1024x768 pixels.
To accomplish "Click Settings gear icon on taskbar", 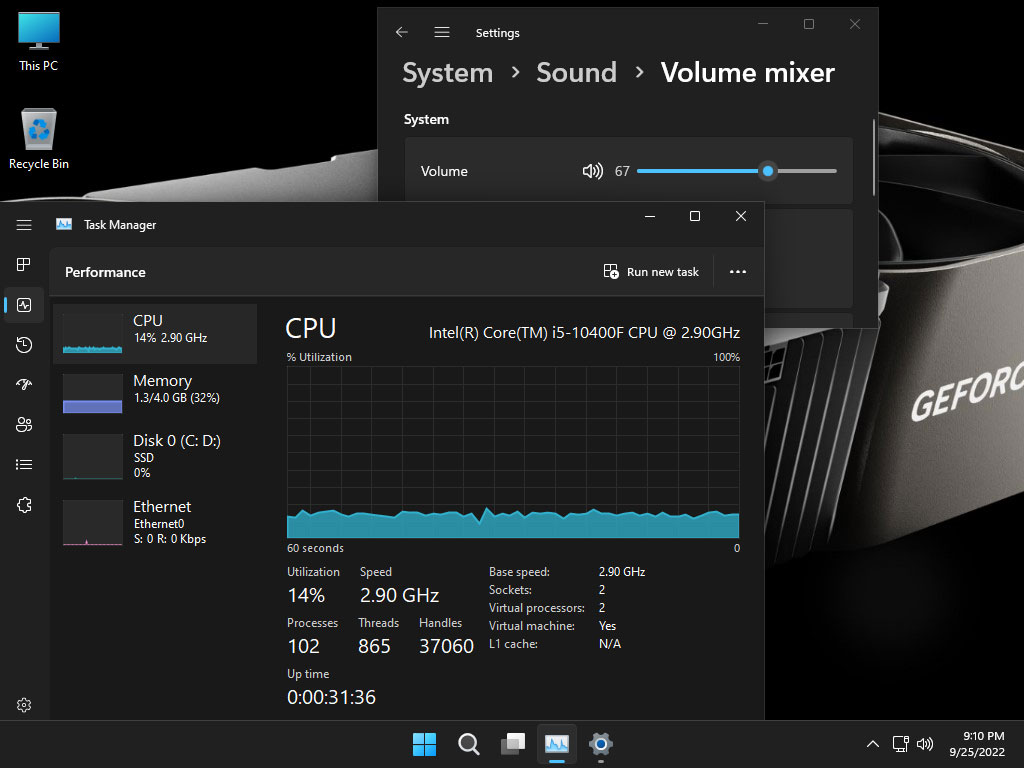I will click(601, 744).
